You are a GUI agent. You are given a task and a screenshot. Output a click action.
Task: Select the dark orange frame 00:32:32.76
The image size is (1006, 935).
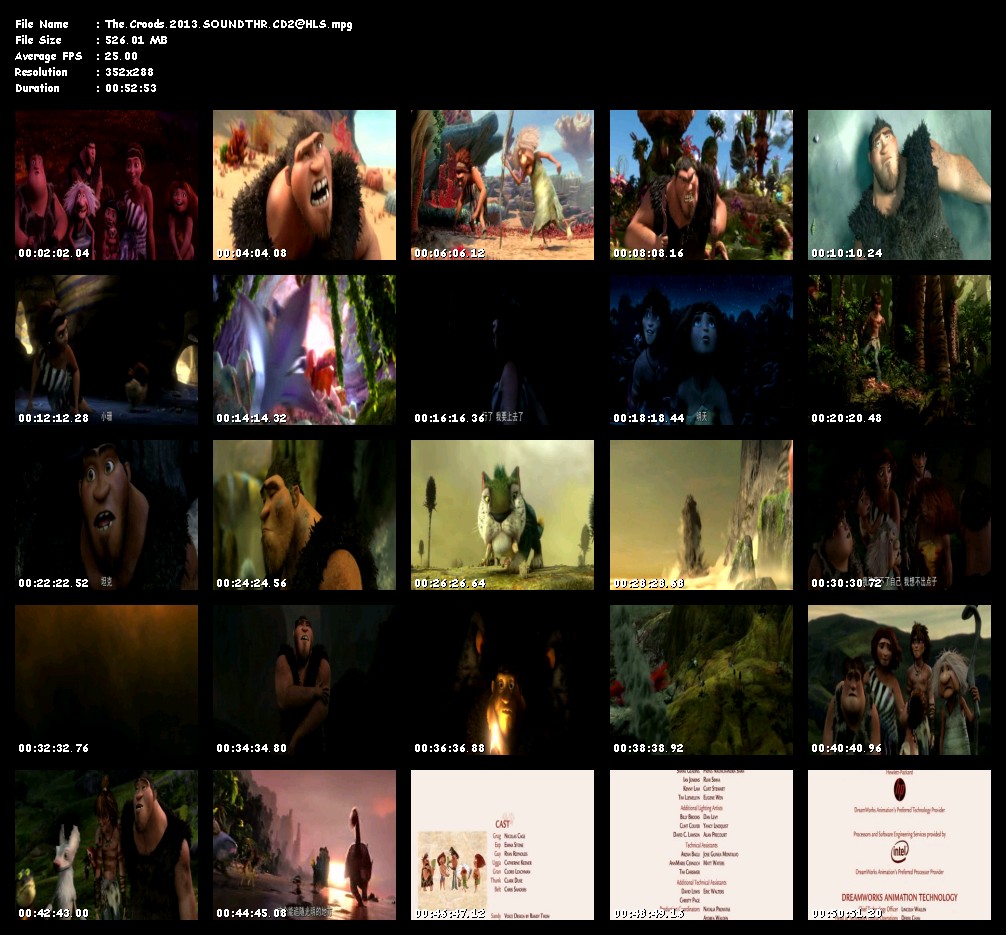(107, 680)
